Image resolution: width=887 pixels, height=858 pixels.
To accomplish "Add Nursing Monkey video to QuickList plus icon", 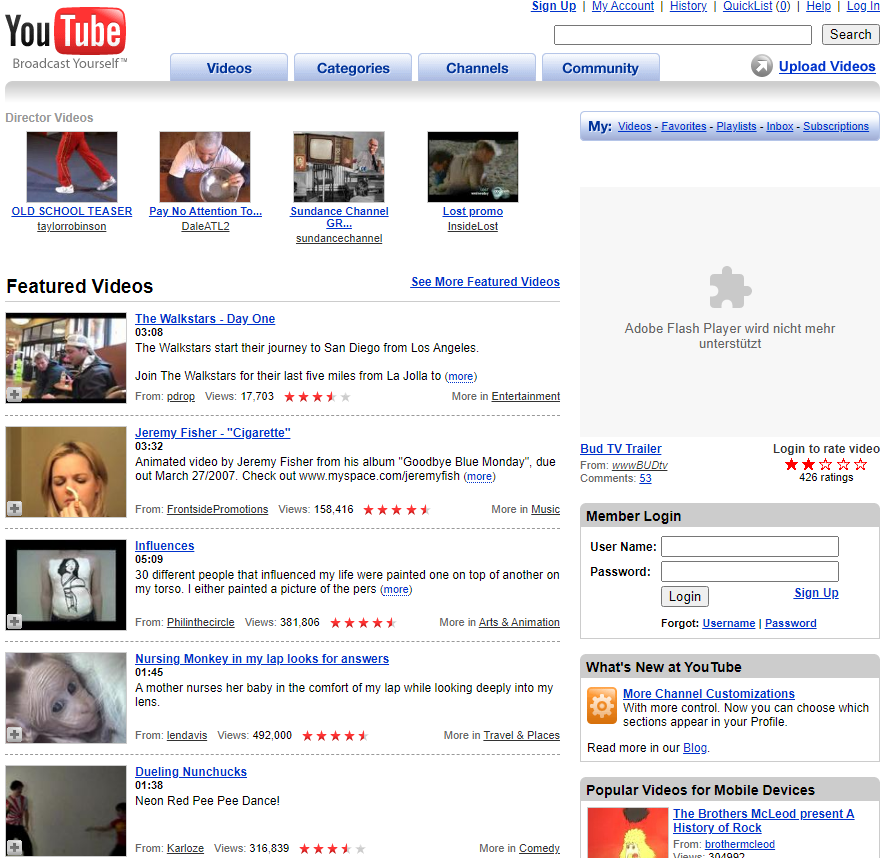I will (x=14, y=734).
